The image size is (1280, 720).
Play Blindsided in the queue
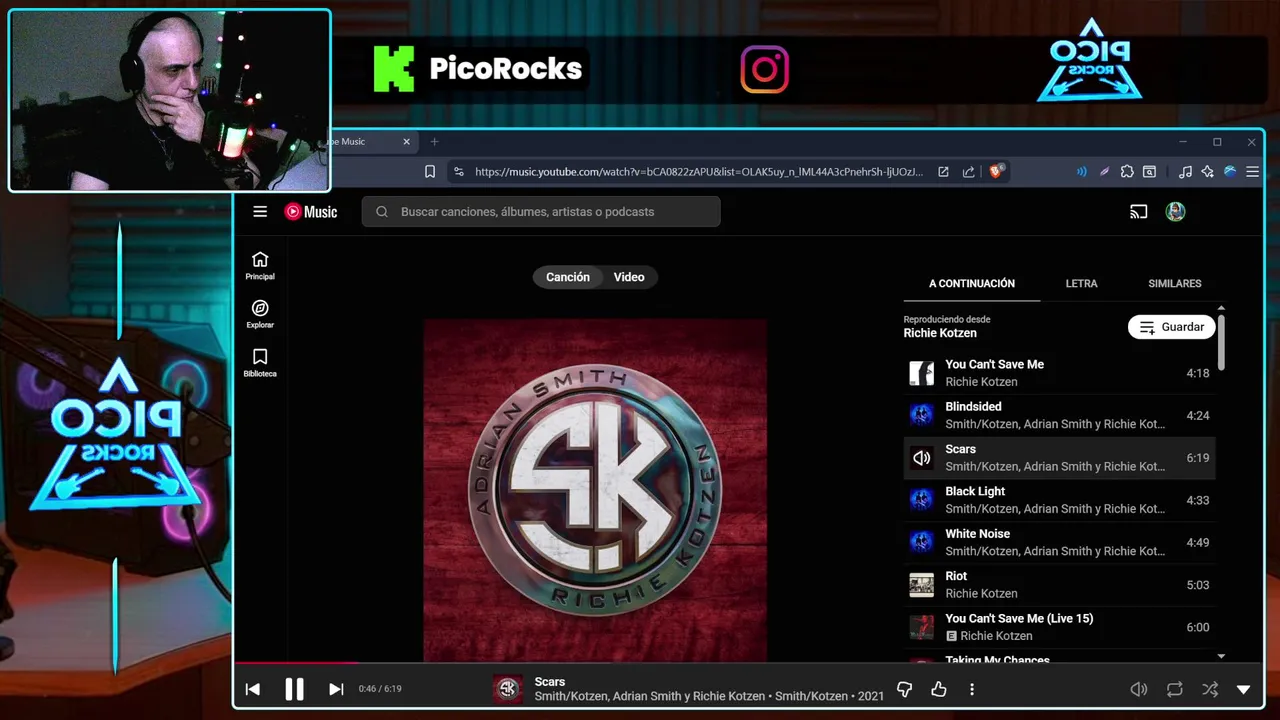point(1060,415)
